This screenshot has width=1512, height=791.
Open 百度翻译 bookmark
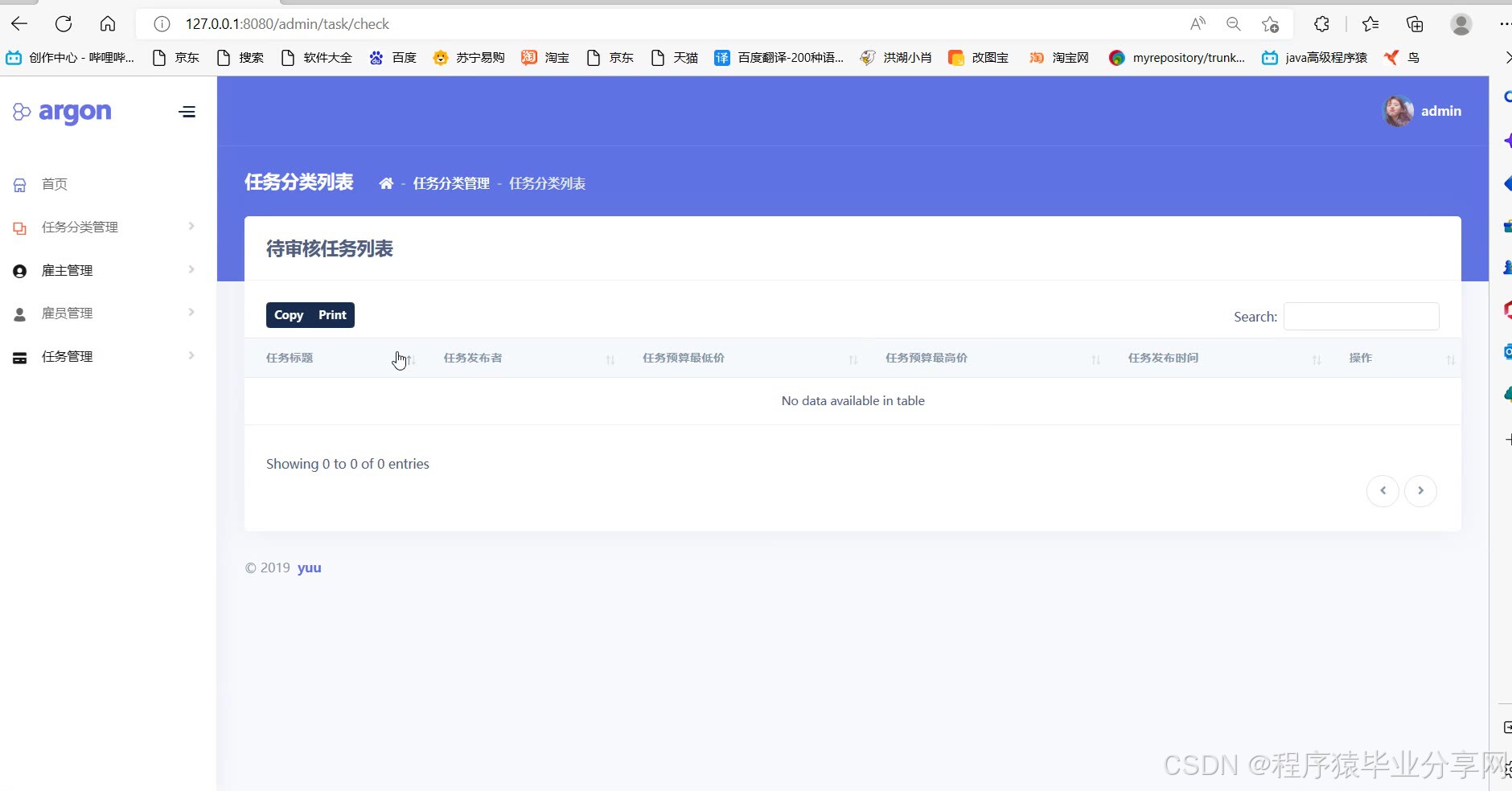[x=779, y=58]
